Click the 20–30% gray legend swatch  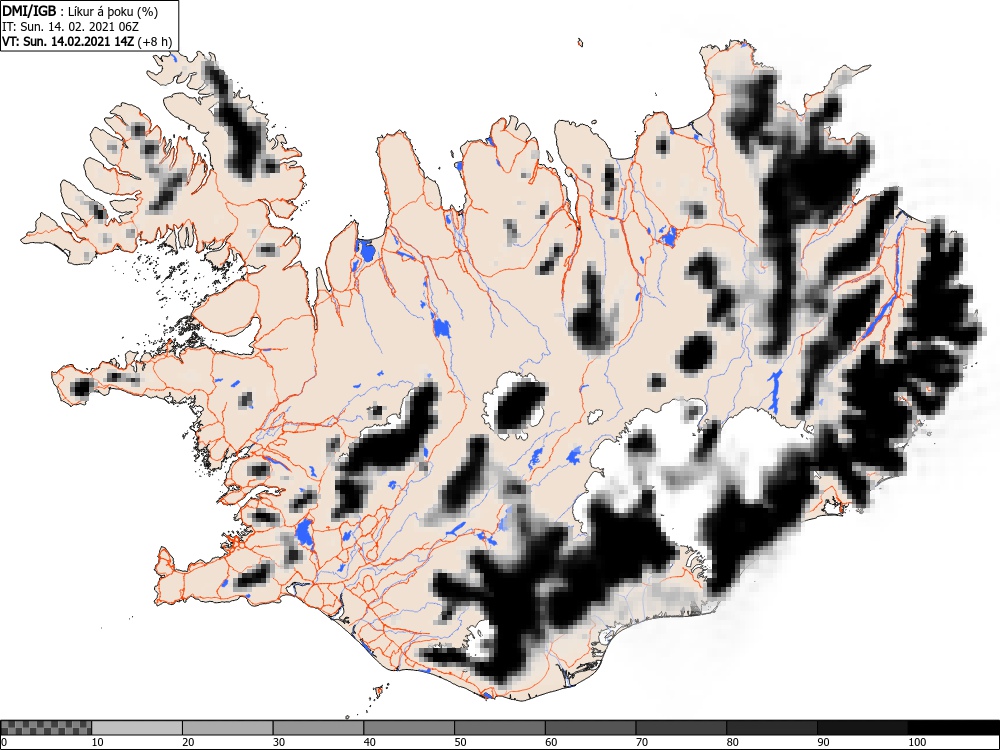[228, 728]
